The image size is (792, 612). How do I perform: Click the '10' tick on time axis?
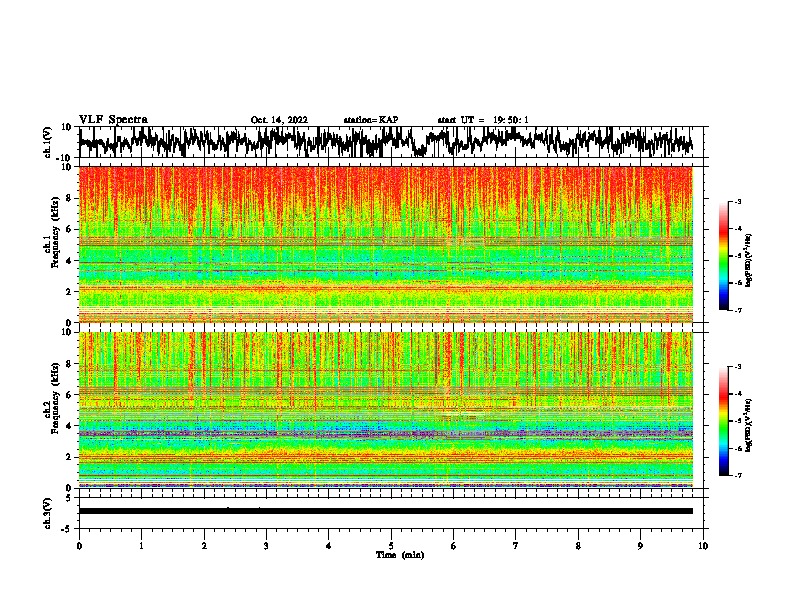(x=703, y=546)
